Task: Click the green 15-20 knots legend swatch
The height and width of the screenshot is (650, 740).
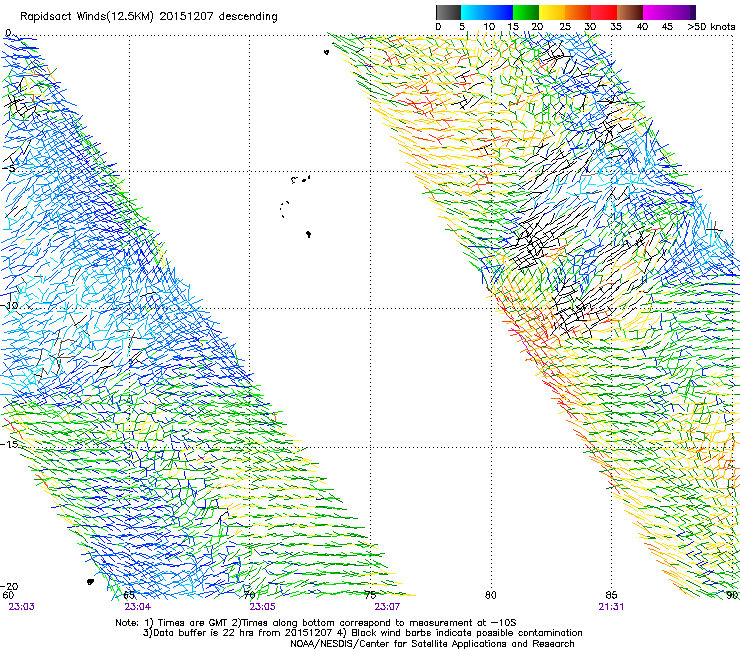Action: (526, 12)
